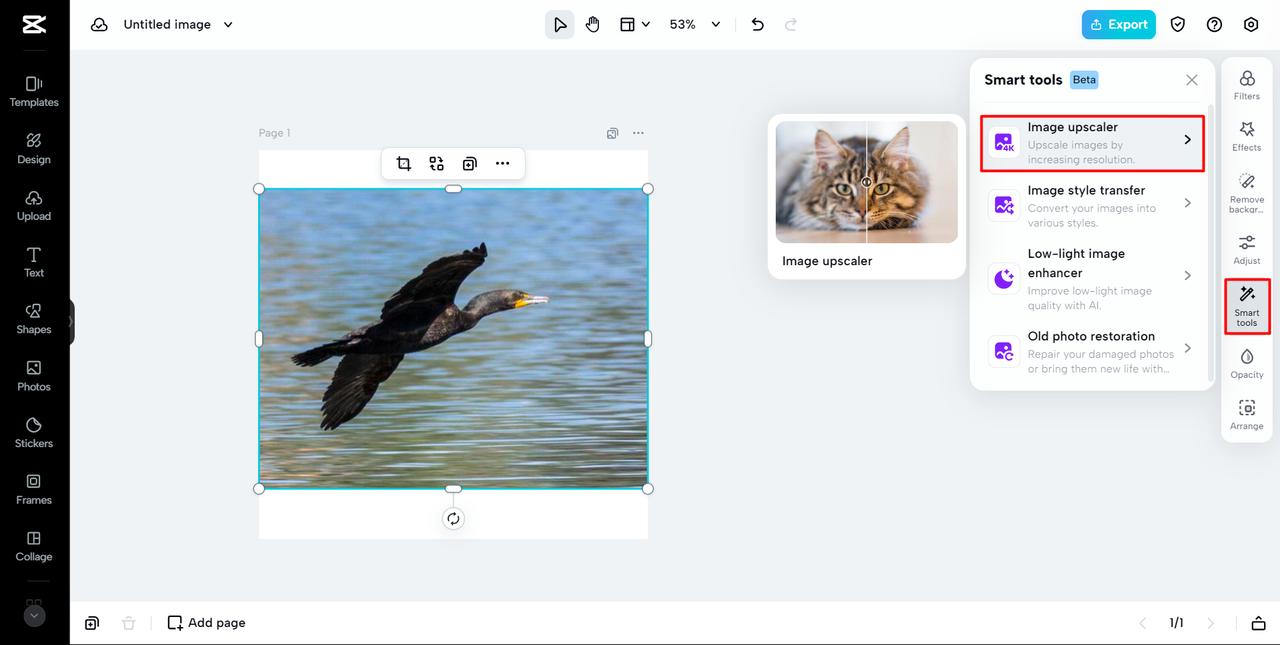This screenshot has width=1280, height=645.
Task: Open the Image style transfer option
Action: pyautogui.click(x=1092, y=206)
